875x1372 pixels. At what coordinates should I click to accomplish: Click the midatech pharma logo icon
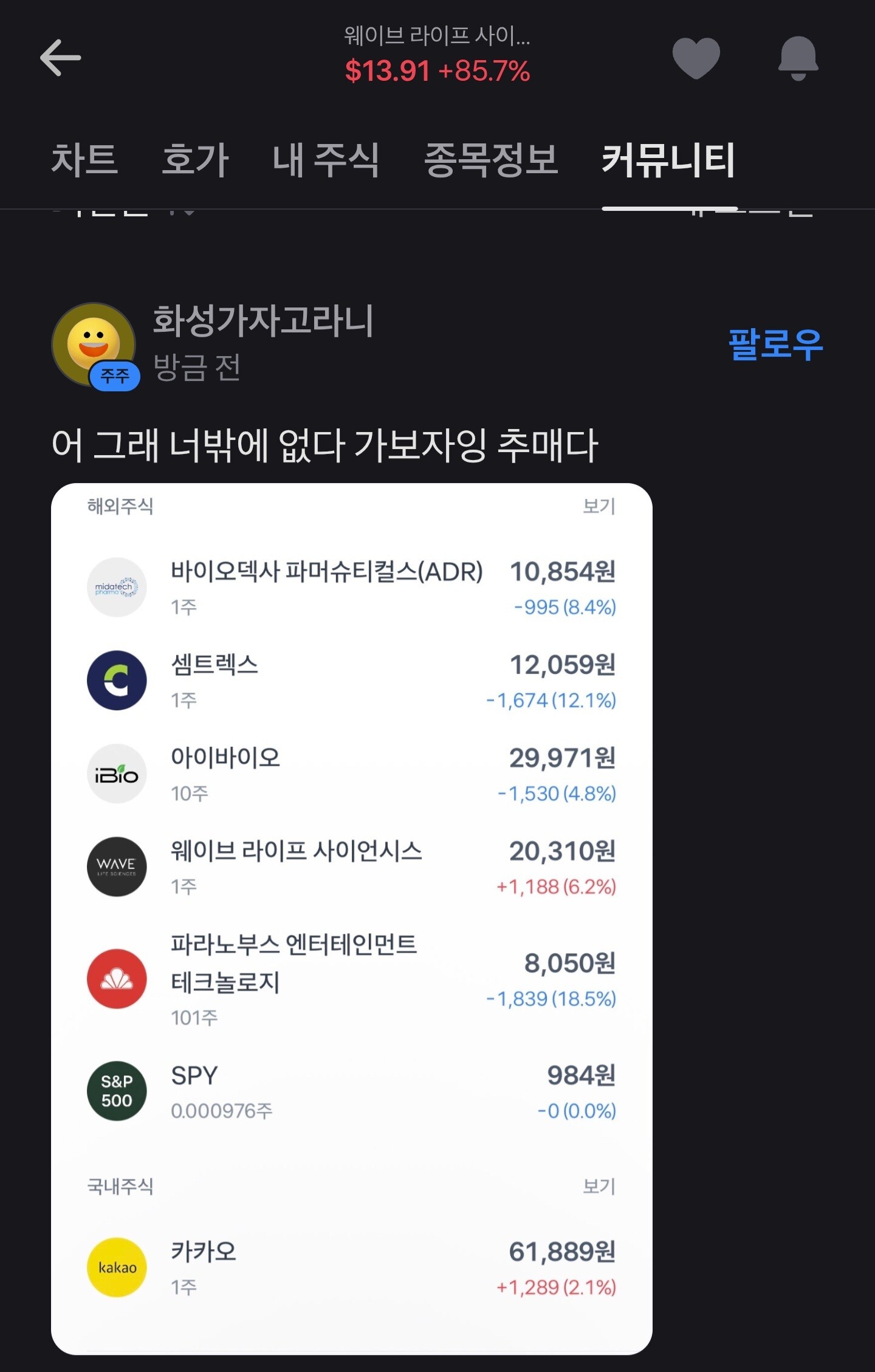pyautogui.click(x=117, y=588)
